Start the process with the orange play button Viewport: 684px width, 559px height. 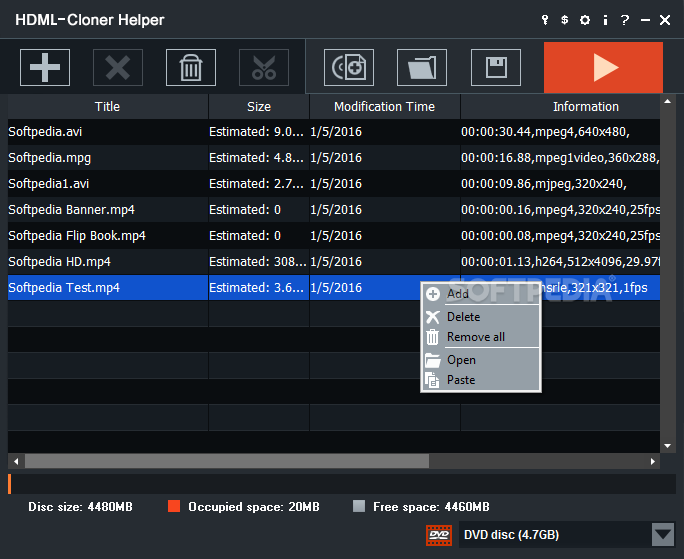[x=603, y=67]
